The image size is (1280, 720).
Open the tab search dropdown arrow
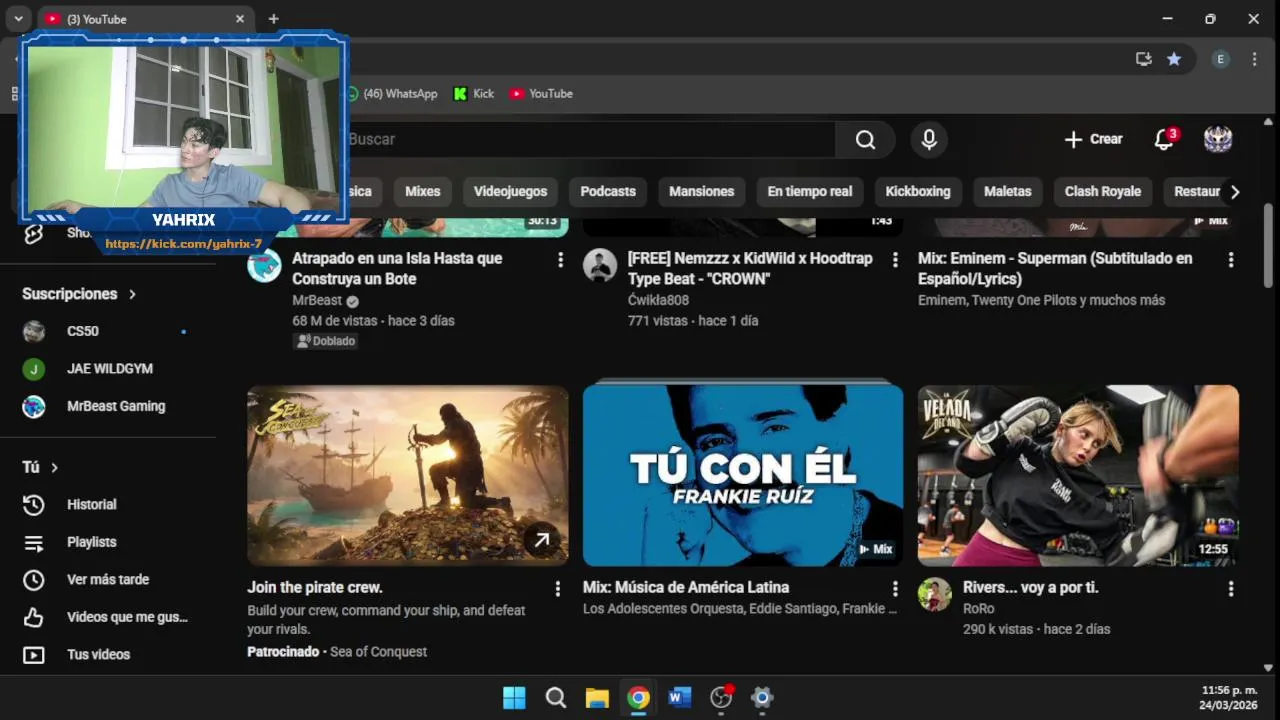(x=18, y=18)
